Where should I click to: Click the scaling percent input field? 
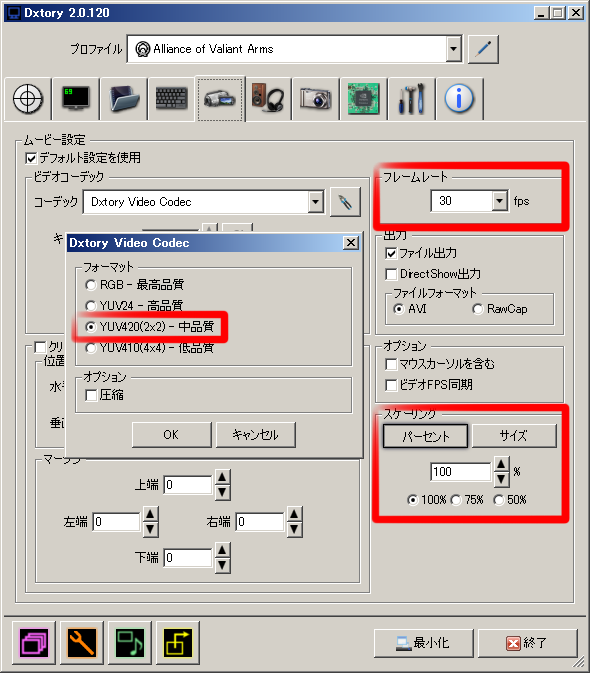460,472
